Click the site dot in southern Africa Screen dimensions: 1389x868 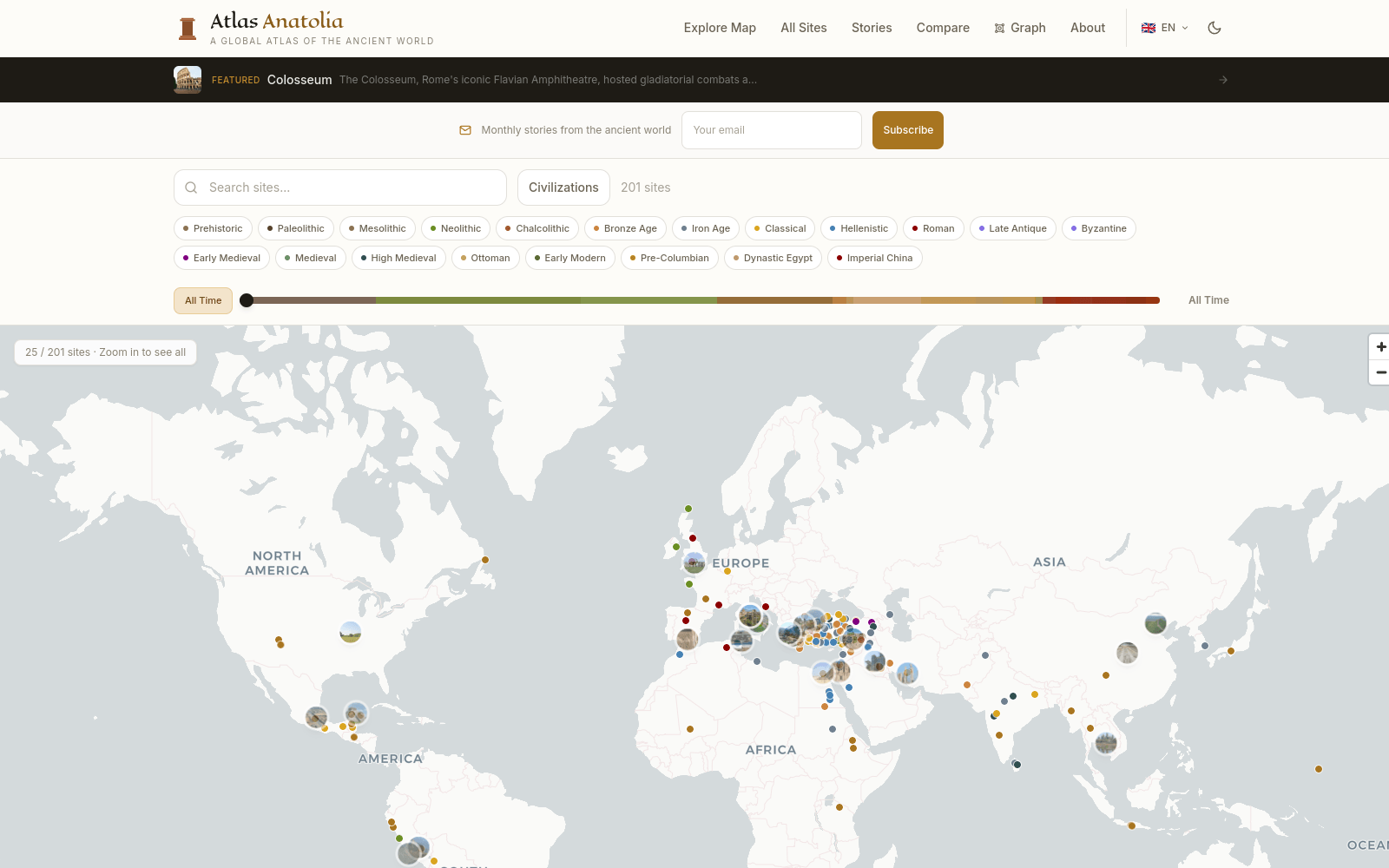coord(839,807)
